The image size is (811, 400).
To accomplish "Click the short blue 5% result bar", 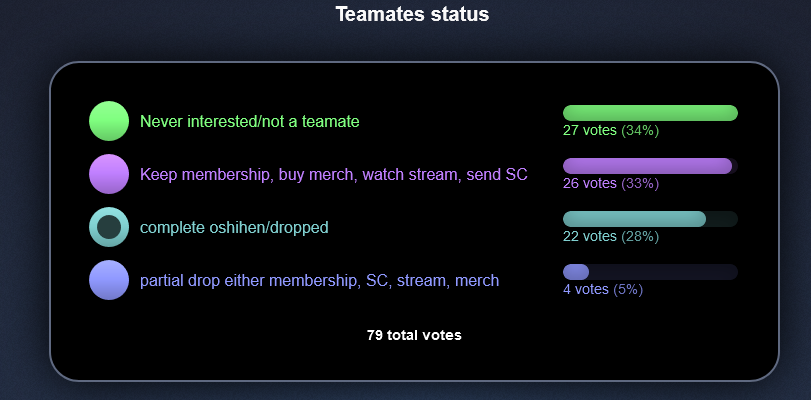I will 576,272.
